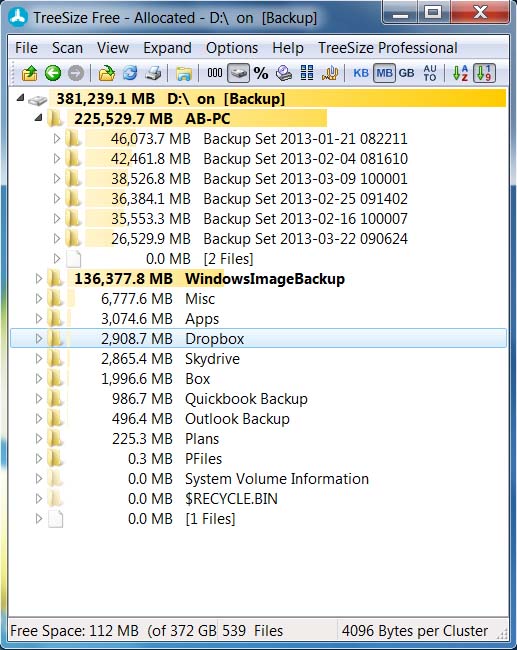Collapse the AB-PC folder node

pyautogui.click(x=39, y=118)
